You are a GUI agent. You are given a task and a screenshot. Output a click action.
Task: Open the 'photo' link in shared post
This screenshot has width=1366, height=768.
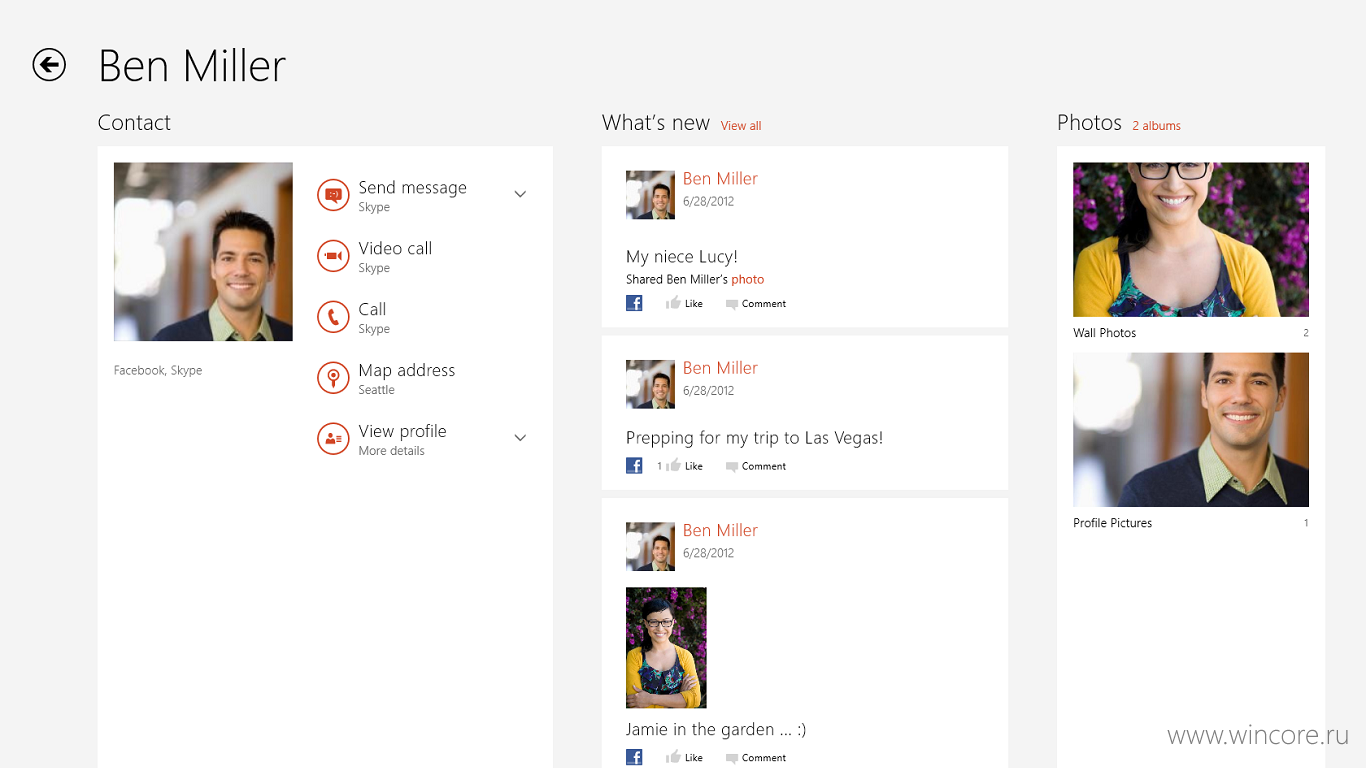tap(747, 280)
